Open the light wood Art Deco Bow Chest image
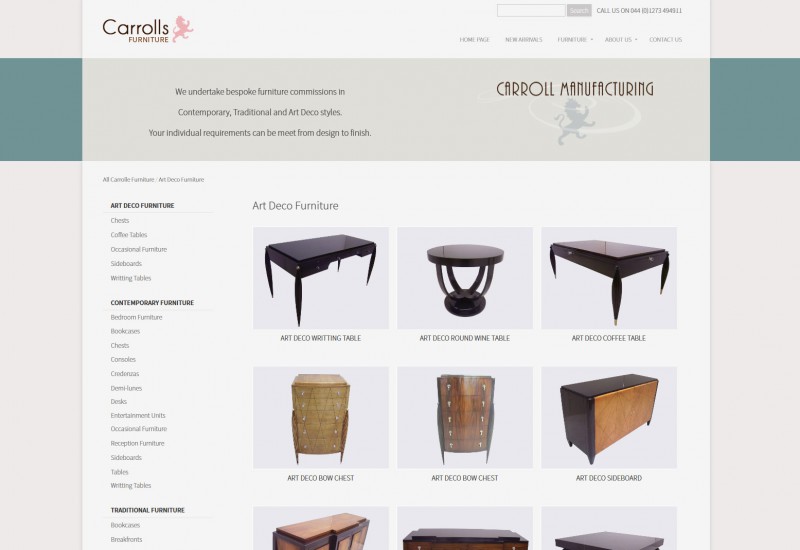 321,417
